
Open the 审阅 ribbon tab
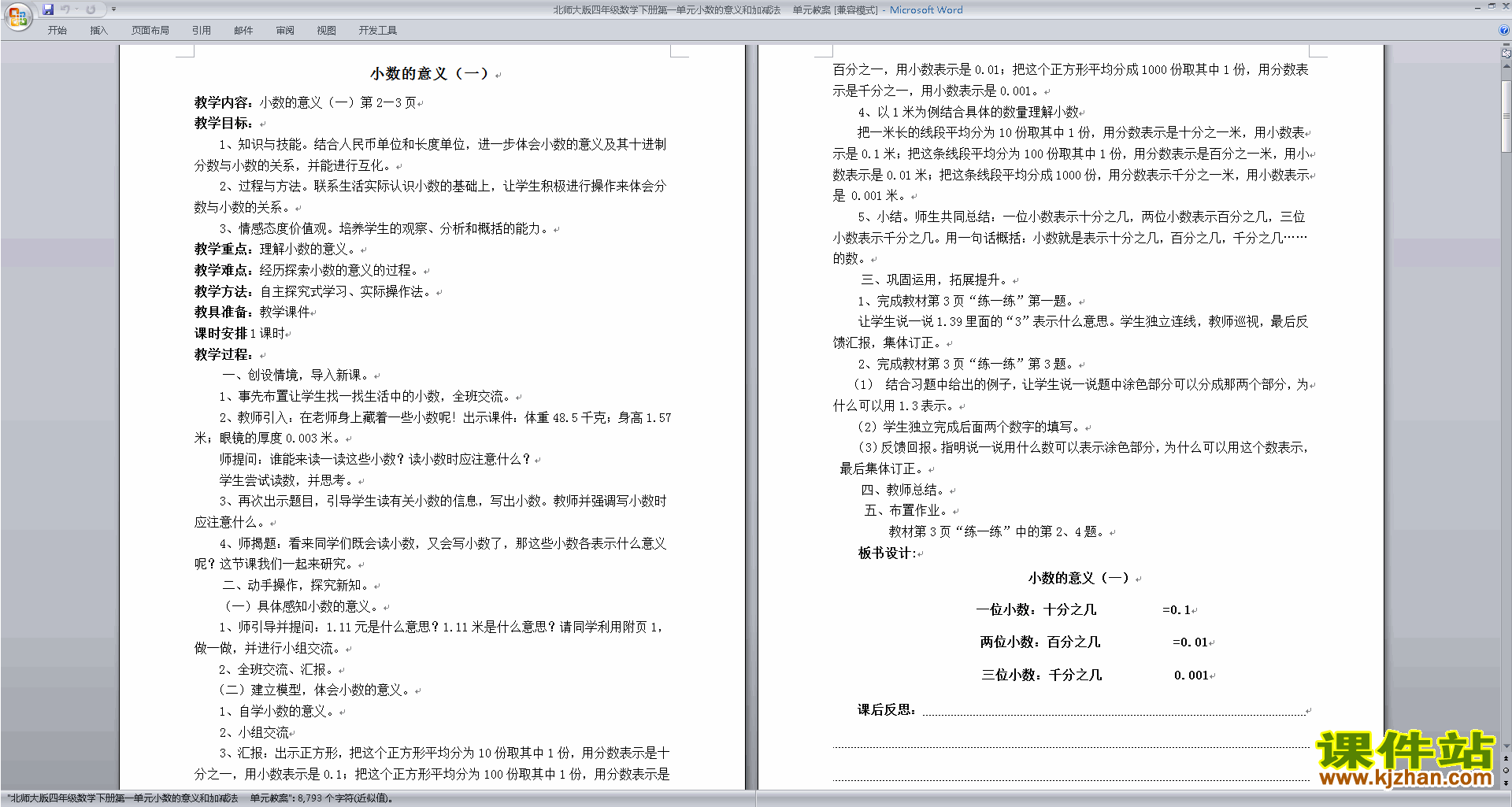coord(285,31)
